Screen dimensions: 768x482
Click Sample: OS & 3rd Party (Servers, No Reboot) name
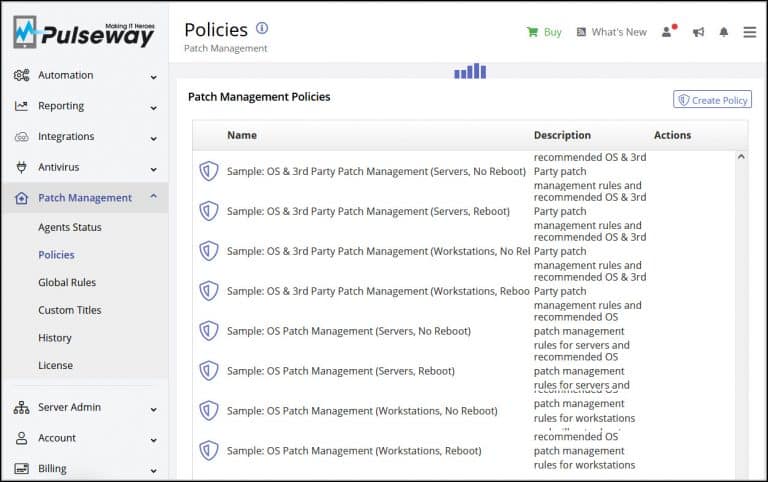click(x=376, y=171)
